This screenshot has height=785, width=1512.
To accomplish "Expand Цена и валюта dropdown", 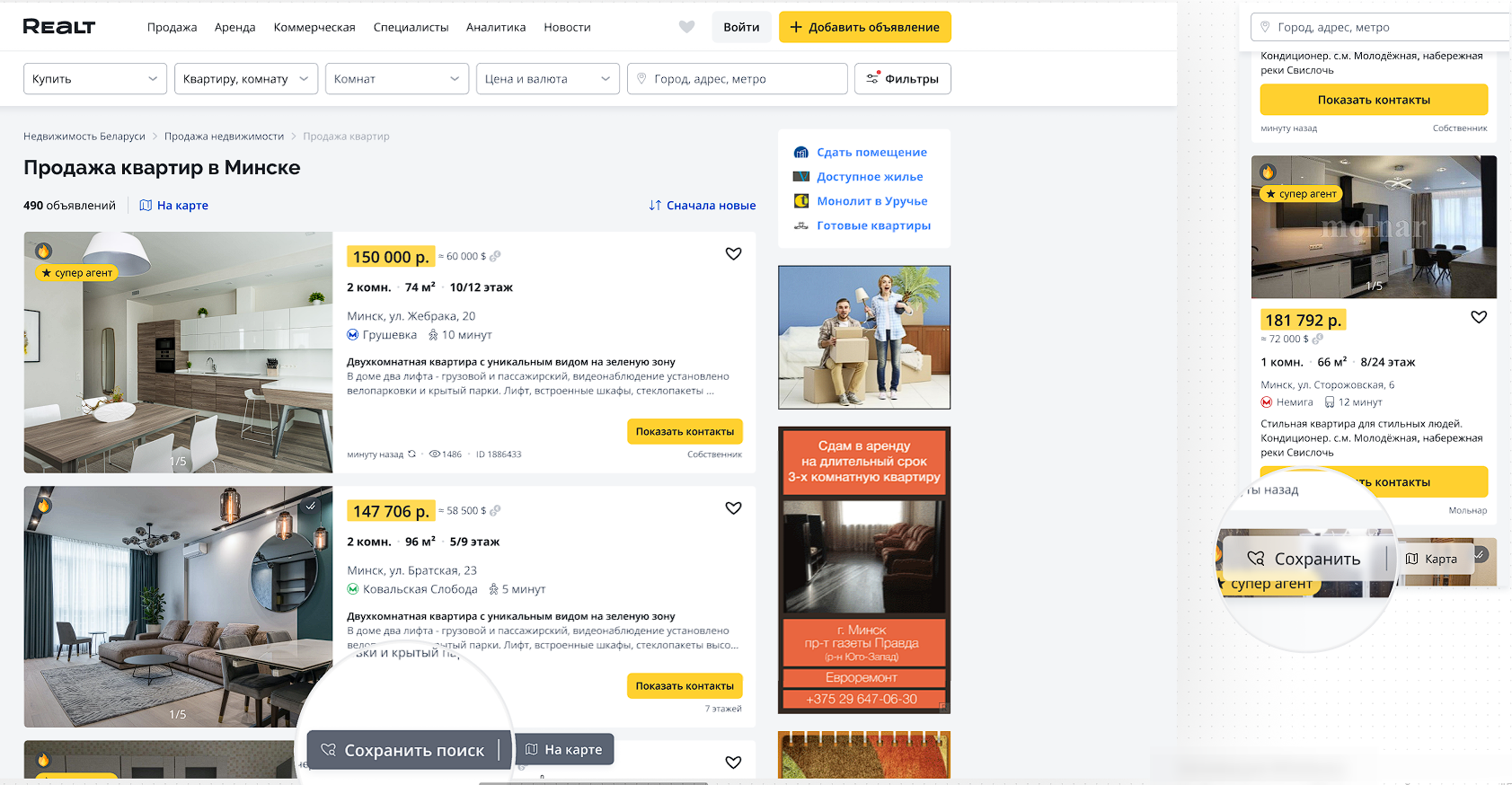I will click(548, 79).
